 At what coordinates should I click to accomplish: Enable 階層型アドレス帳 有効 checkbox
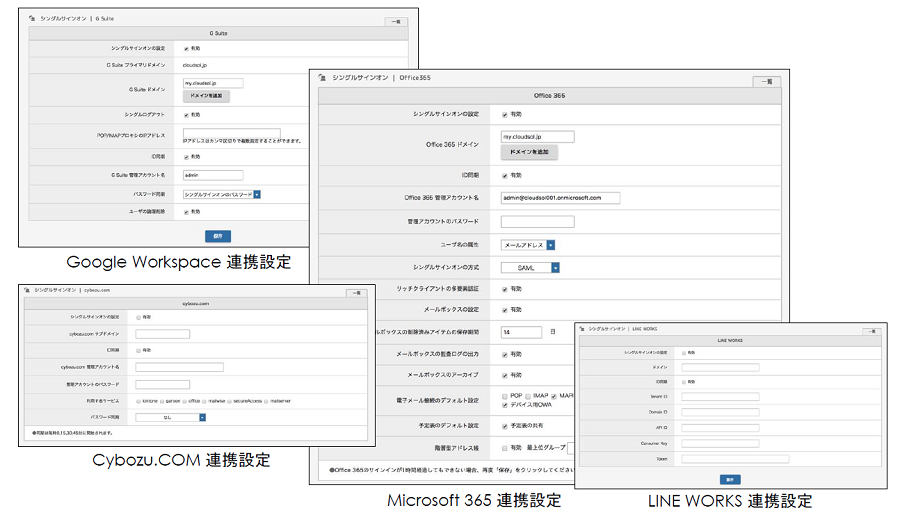[505, 448]
